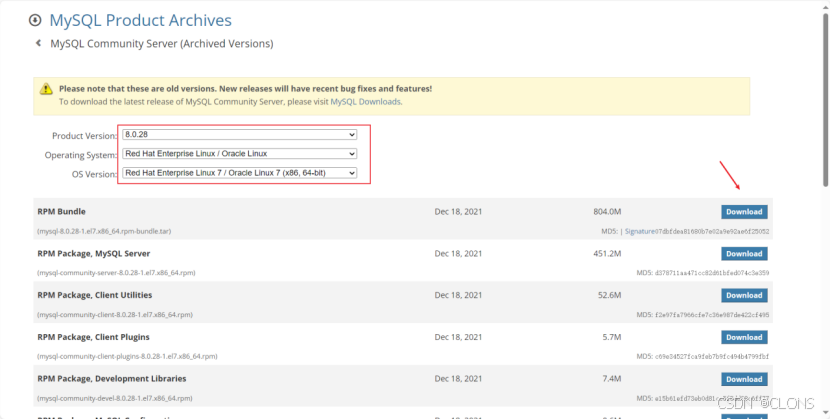
Task: Click the MD5 hash of MySQL Server package
Action: pyautogui.click(x=711, y=273)
